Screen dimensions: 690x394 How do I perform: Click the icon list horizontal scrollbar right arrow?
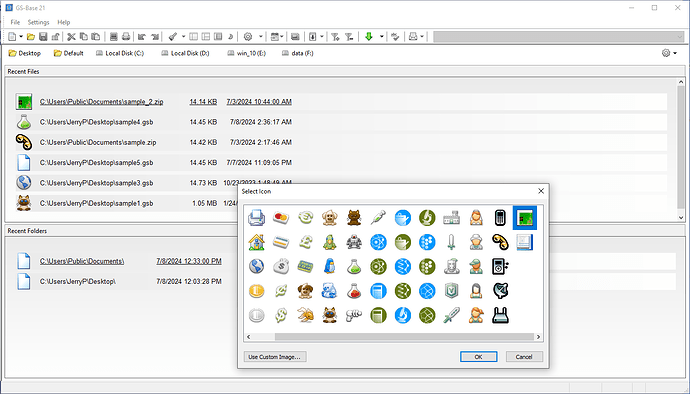coord(538,337)
